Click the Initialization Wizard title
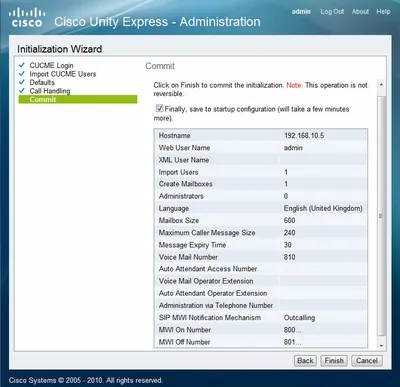 point(60,49)
